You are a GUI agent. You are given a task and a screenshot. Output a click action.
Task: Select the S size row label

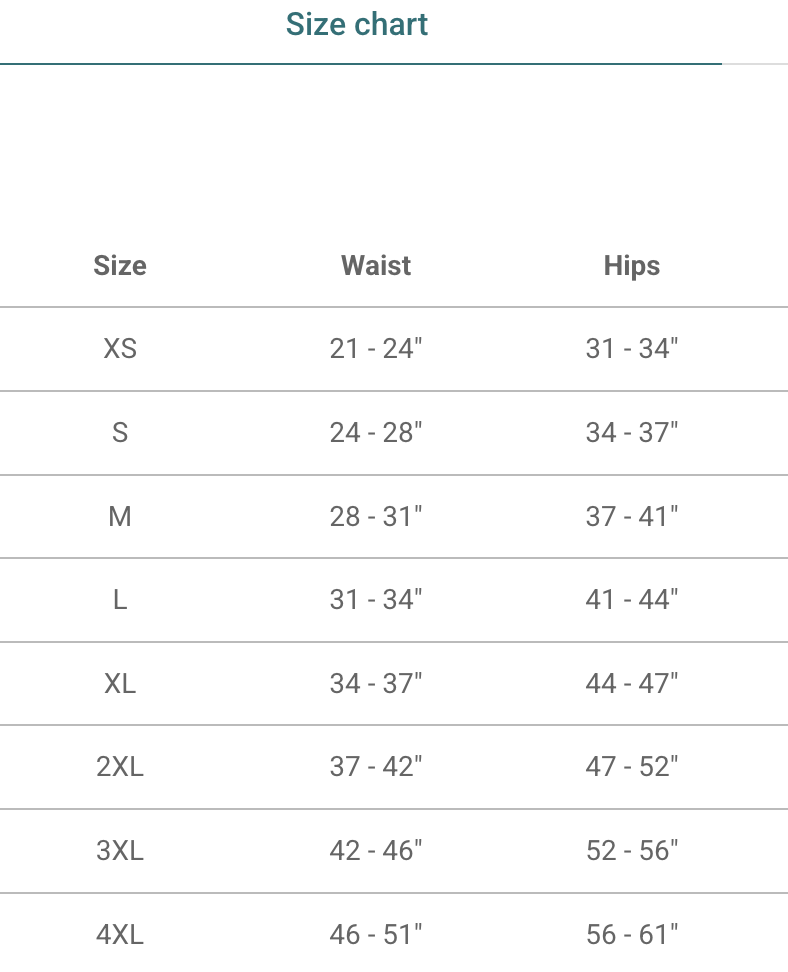[x=120, y=433]
